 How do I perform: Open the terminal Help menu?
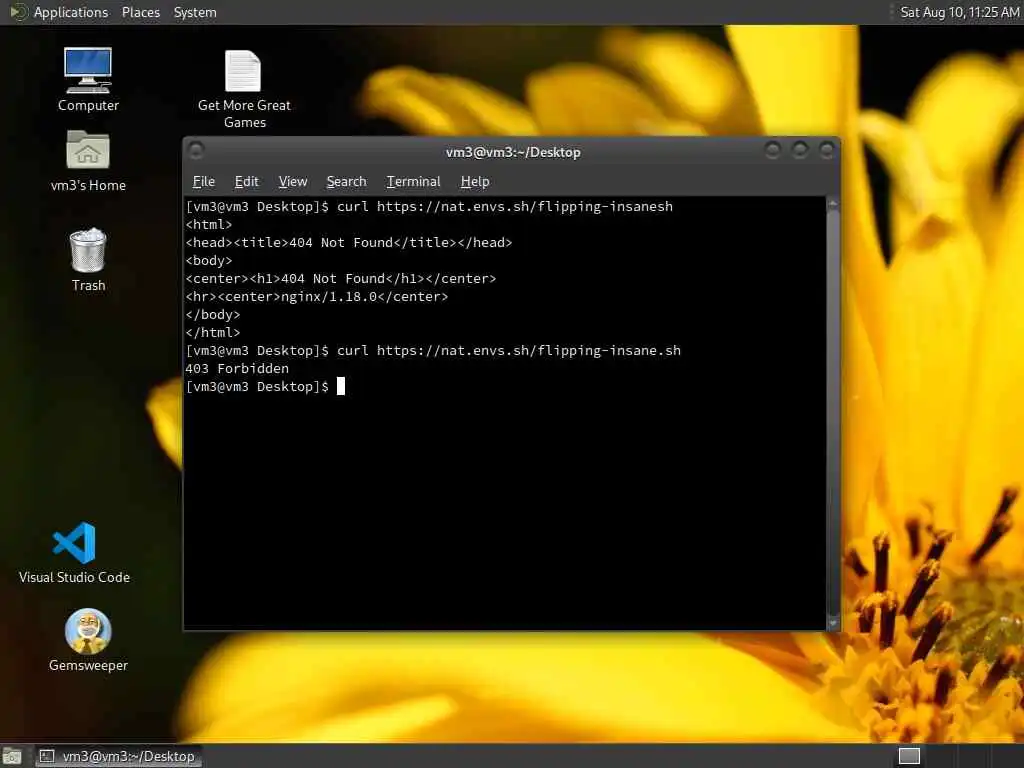(475, 182)
